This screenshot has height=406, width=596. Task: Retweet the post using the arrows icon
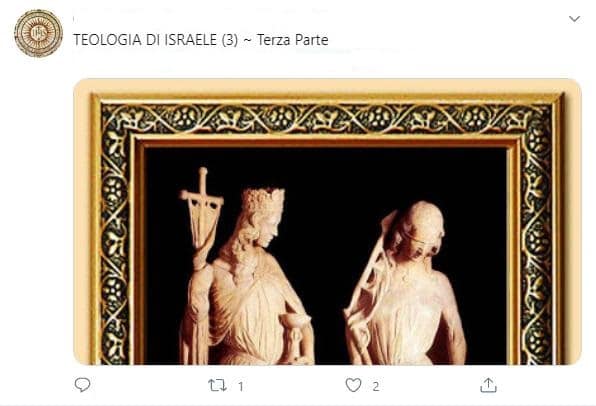(x=217, y=385)
